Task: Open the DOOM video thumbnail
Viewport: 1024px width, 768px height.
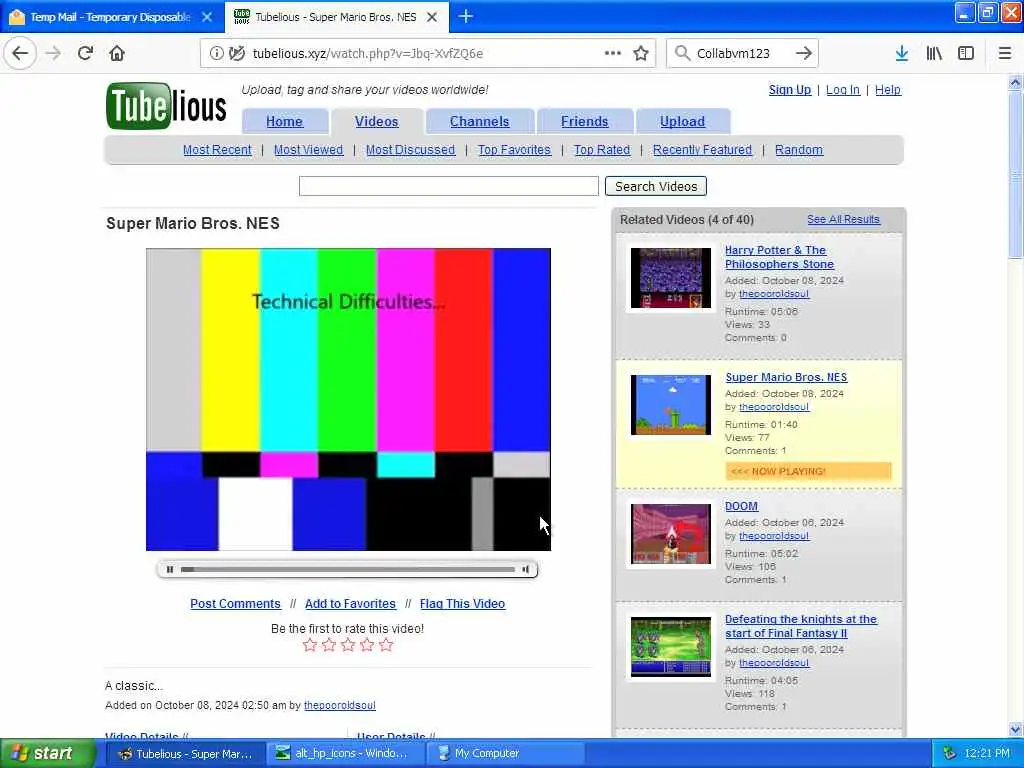Action: coord(671,534)
